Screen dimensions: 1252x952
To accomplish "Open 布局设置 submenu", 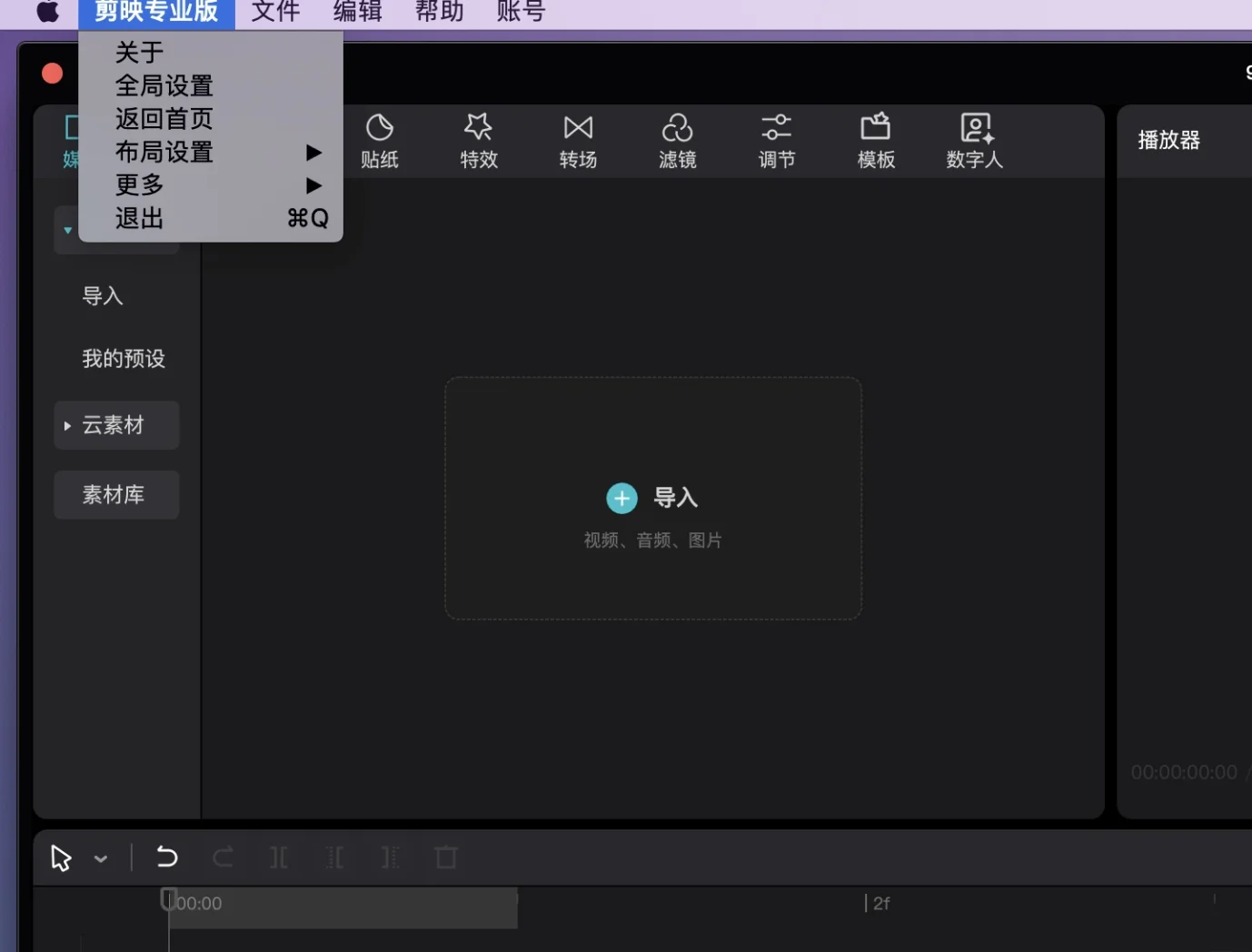I will (211, 152).
